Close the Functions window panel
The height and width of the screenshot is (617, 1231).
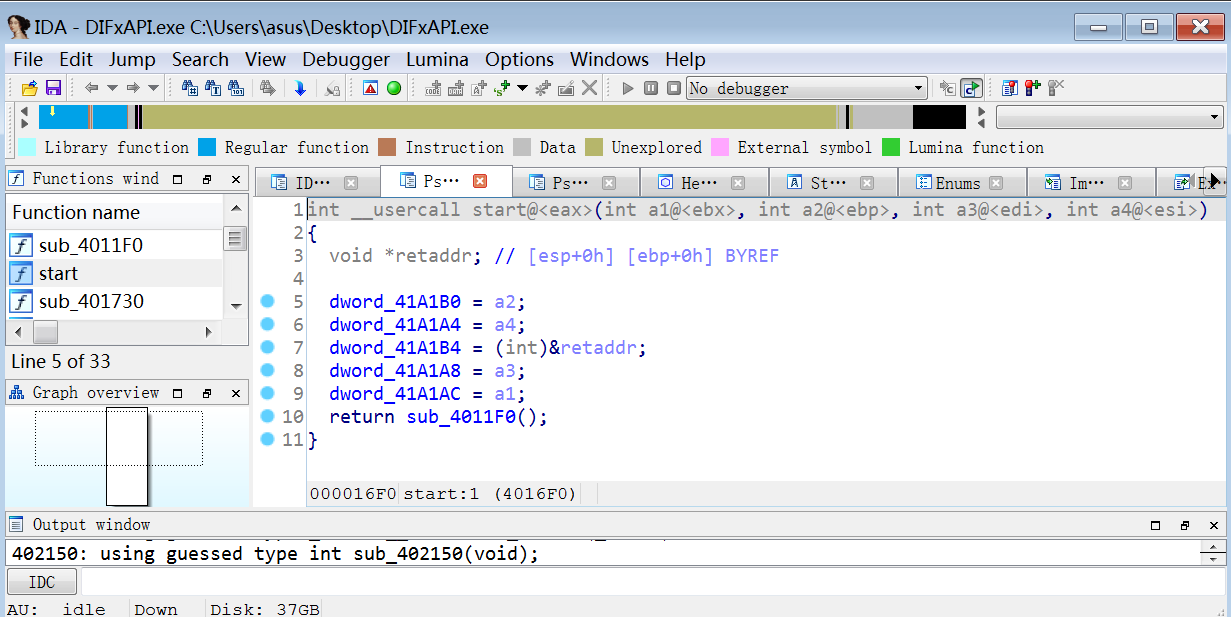(236, 180)
